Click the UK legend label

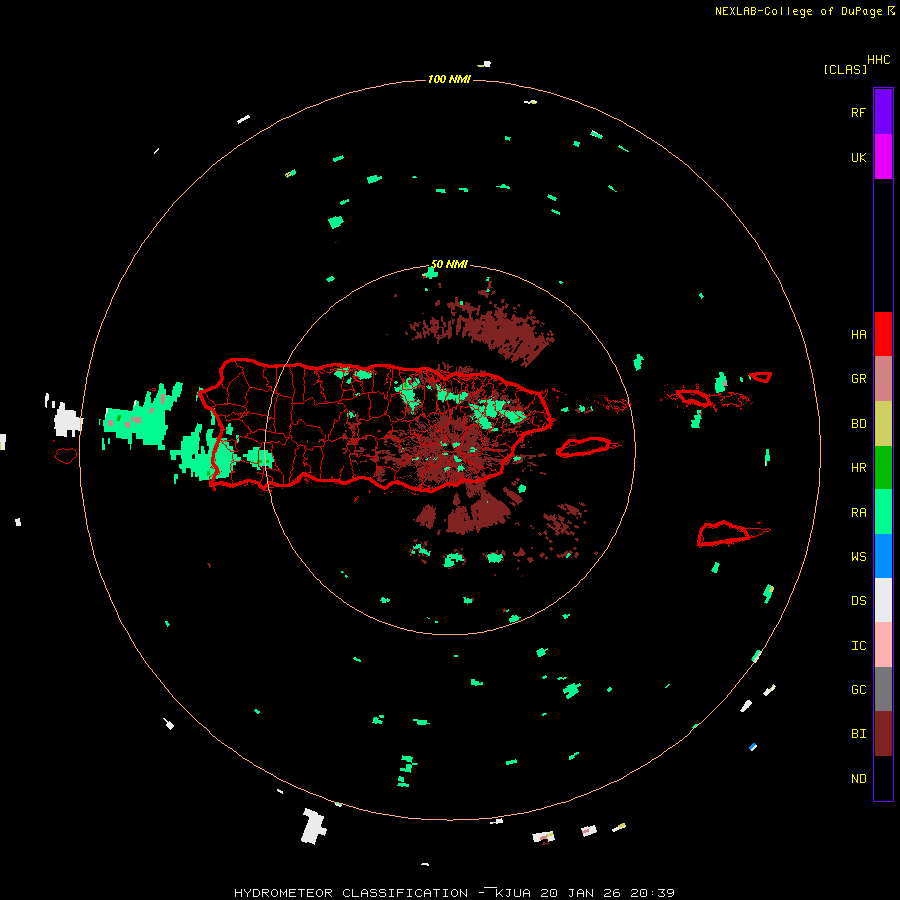tap(858, 158)
